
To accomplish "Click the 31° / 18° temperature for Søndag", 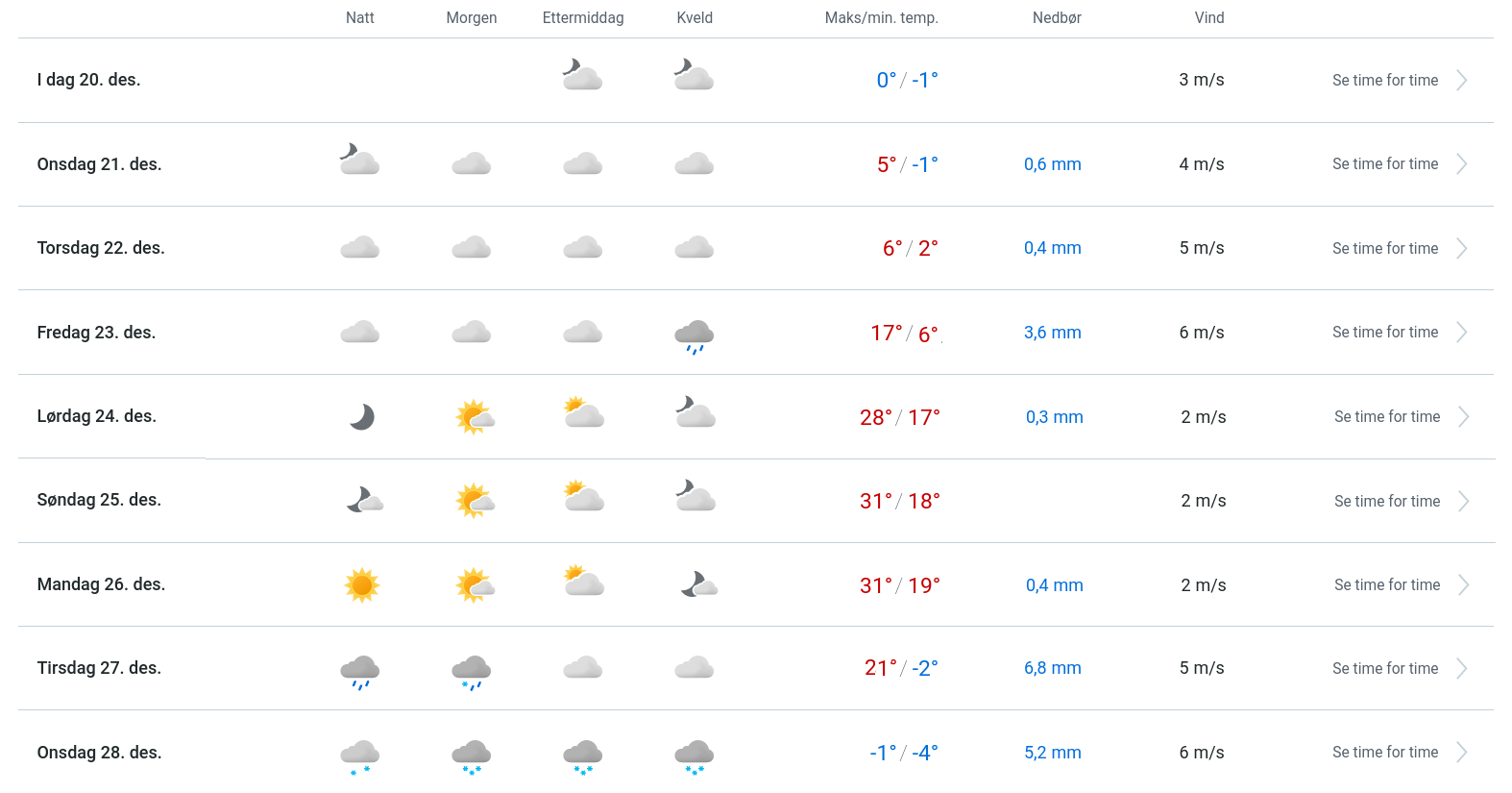I will (899, 501).
